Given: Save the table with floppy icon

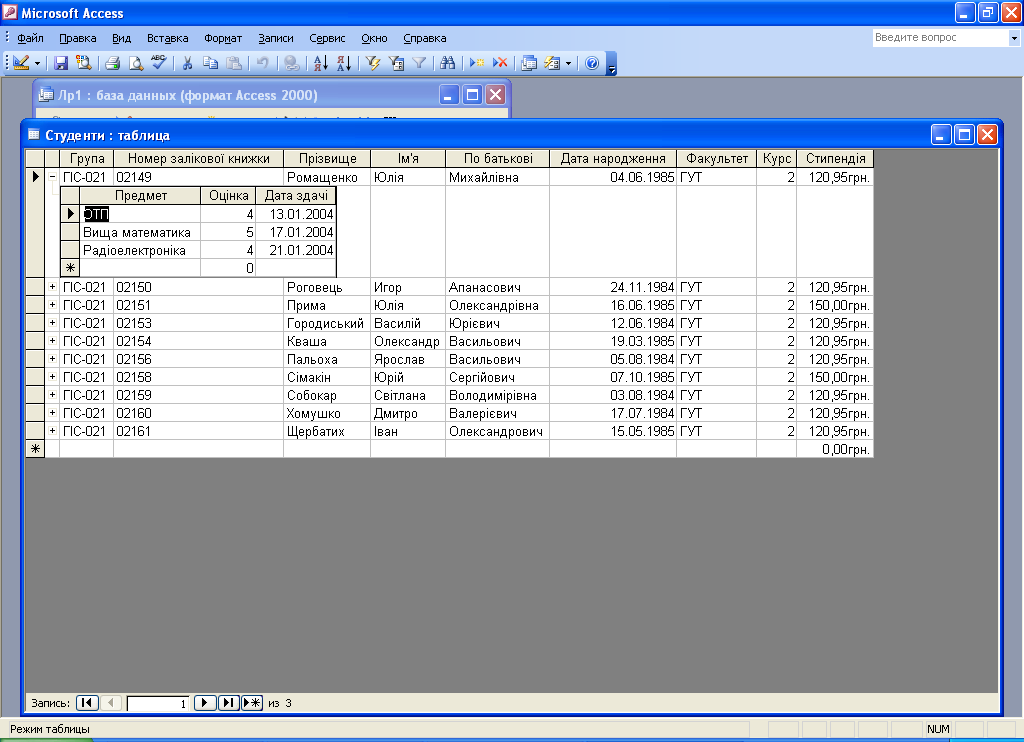Looking at the screenshot, I should pyautogui.click(x=61, y=63).
